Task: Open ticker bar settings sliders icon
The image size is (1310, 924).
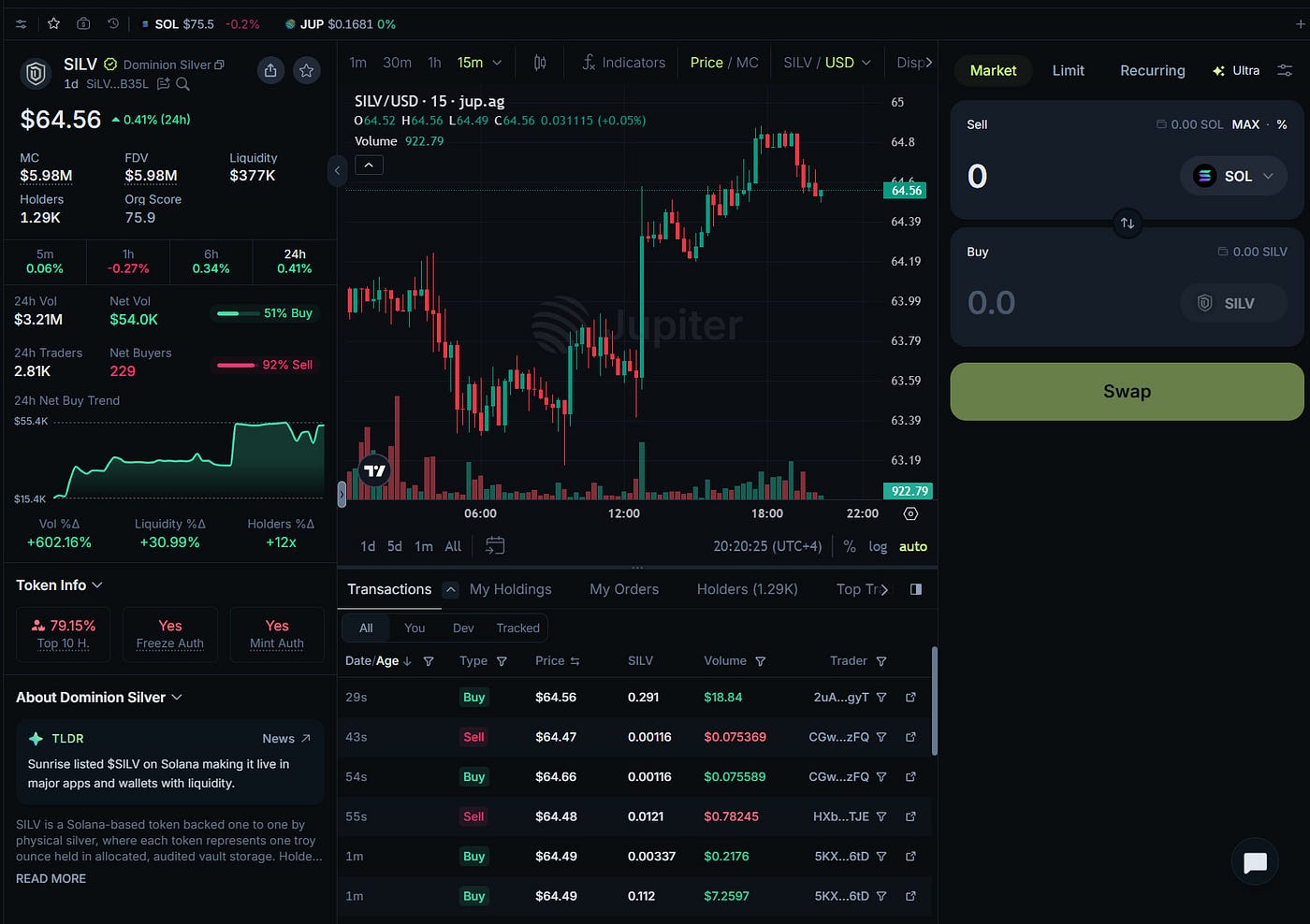Action: 21,23
